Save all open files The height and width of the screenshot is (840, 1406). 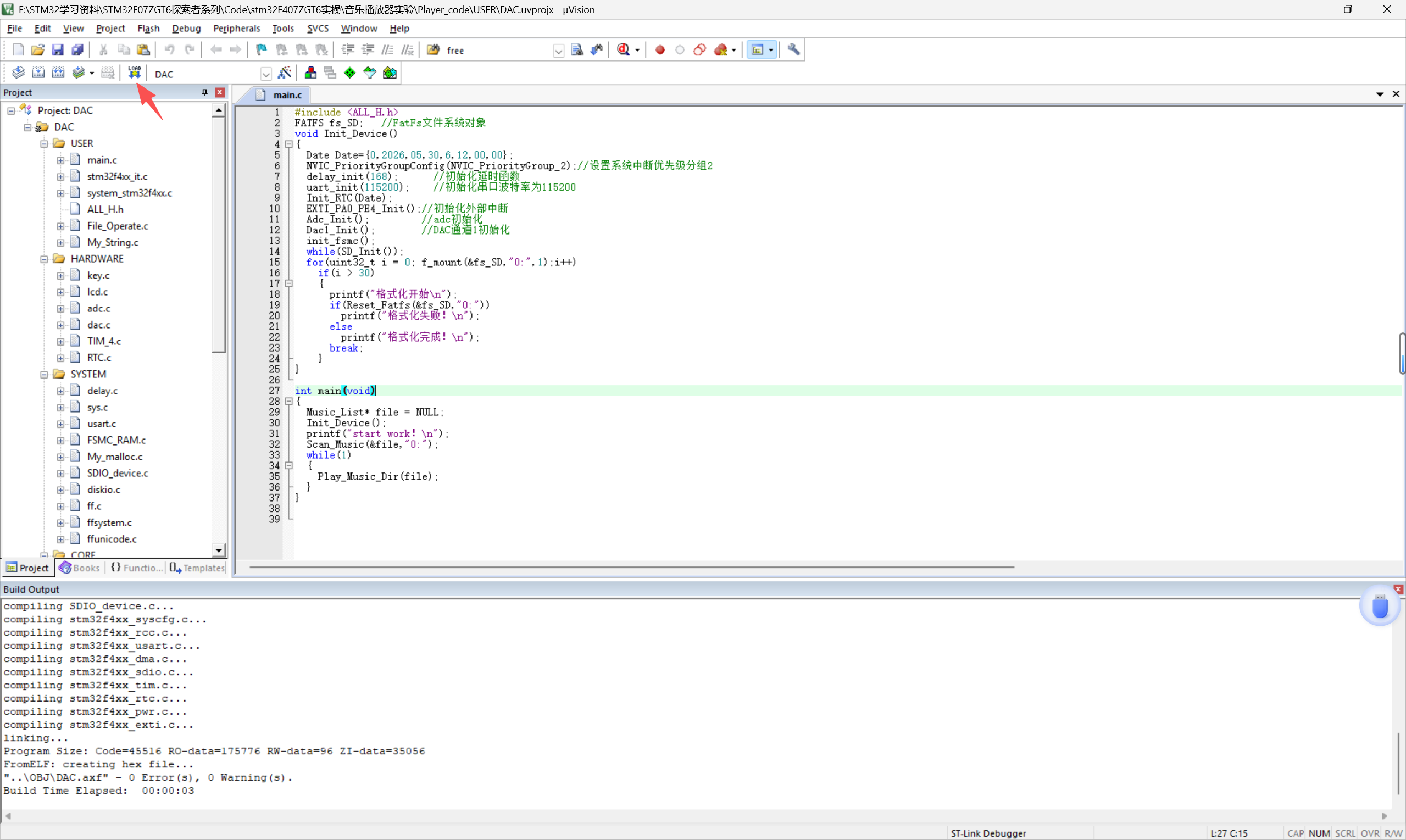[x=77, y=50]
